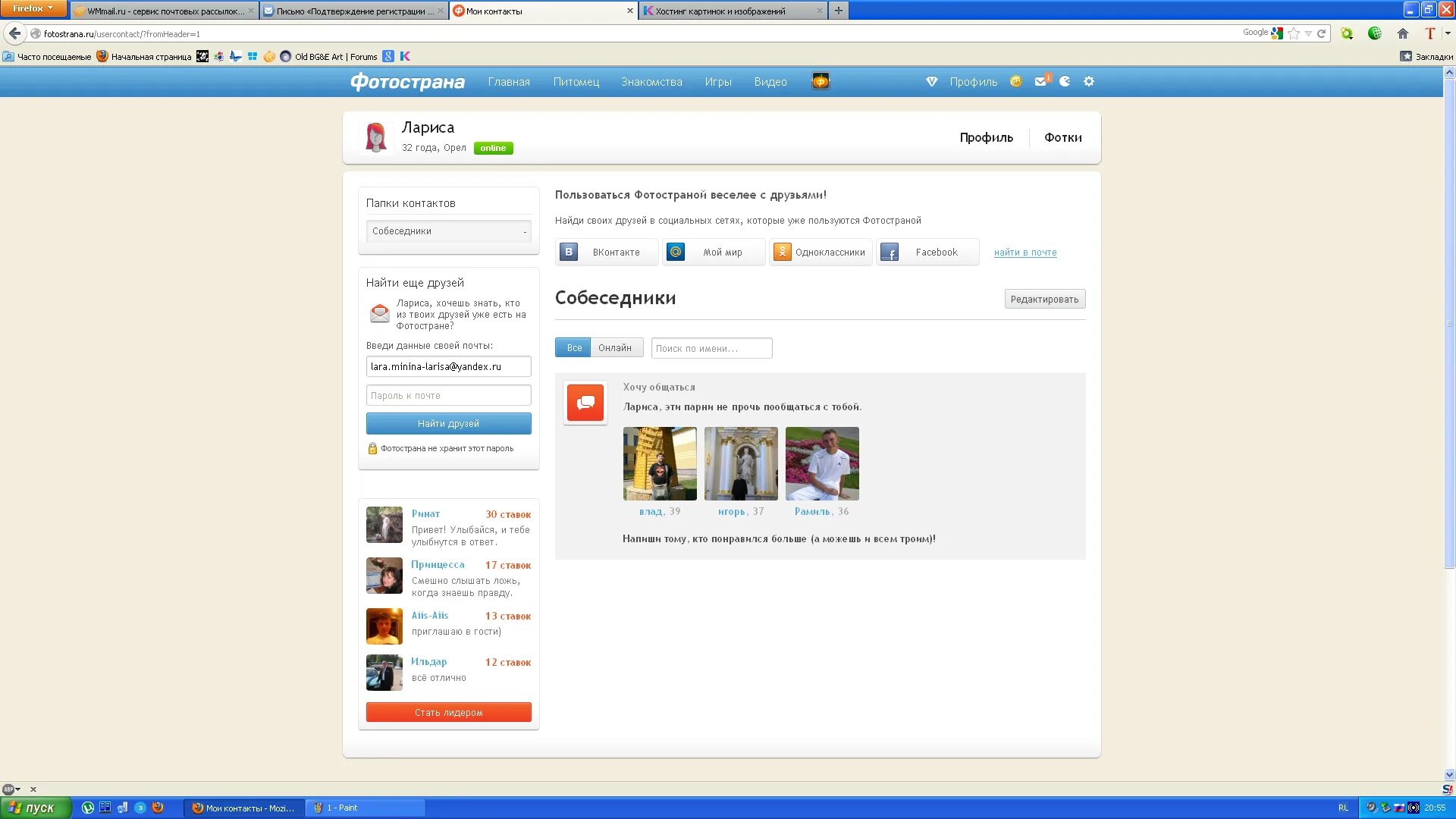The width and height of the screenshot is (1456, 819).
Task: Open the butterfly bookmark icon
Action: (x=236, y=56)
